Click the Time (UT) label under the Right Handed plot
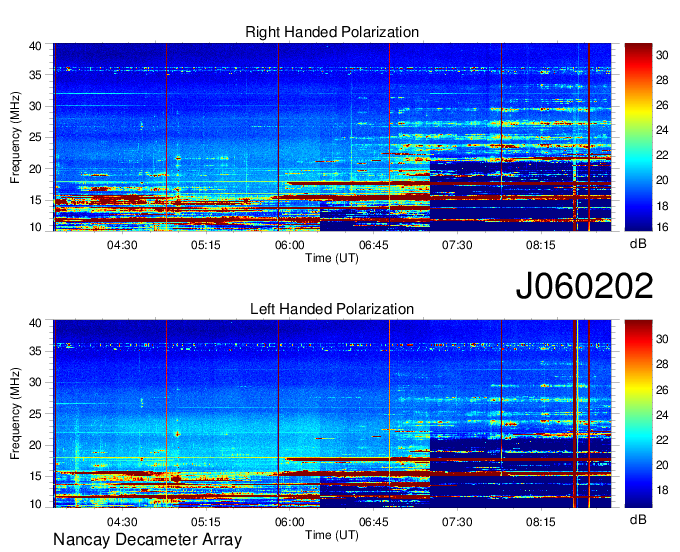680x552 pixels. (x=332, y=258)
